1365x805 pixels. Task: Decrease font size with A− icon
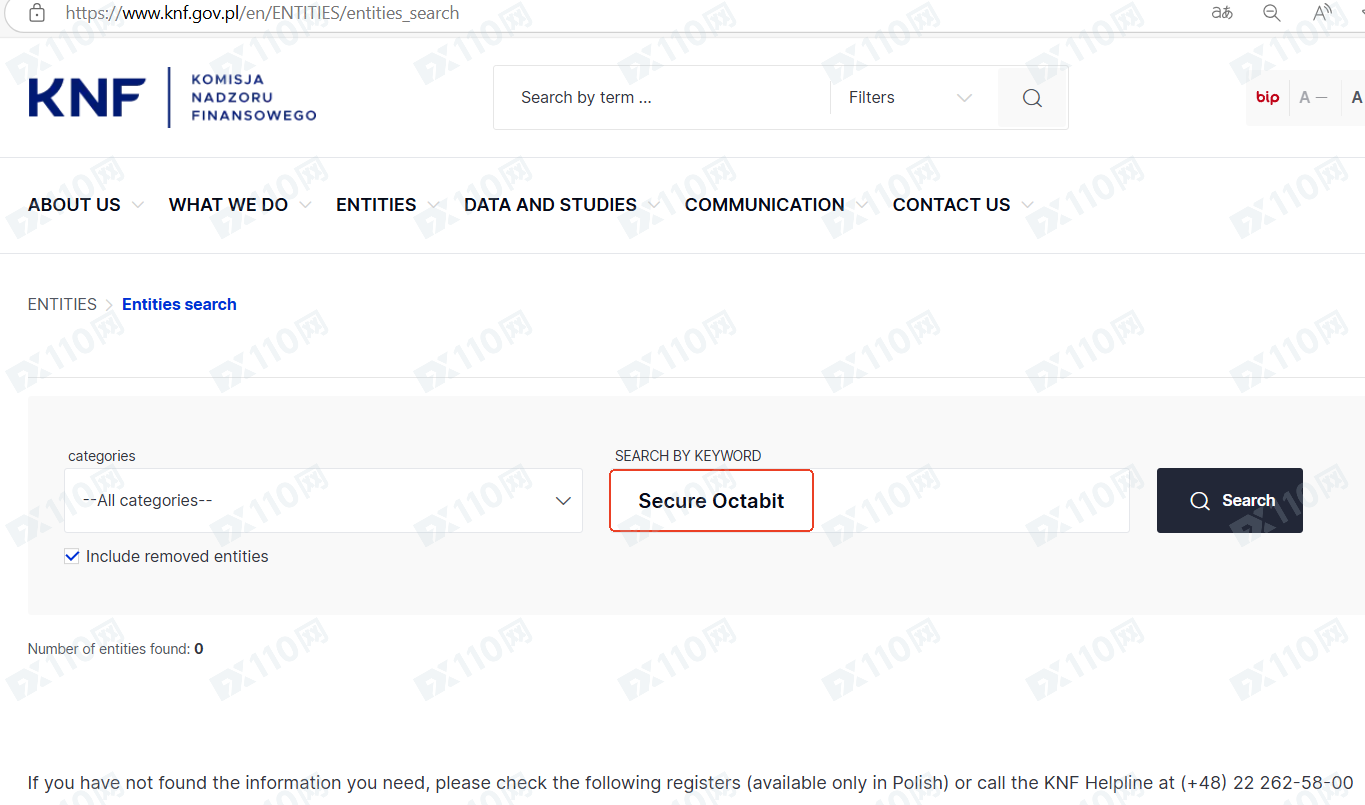(1313, 98)
